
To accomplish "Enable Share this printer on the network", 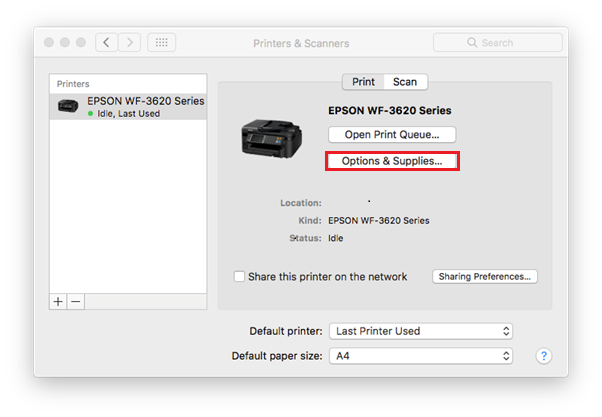I will tap(239, 277).
